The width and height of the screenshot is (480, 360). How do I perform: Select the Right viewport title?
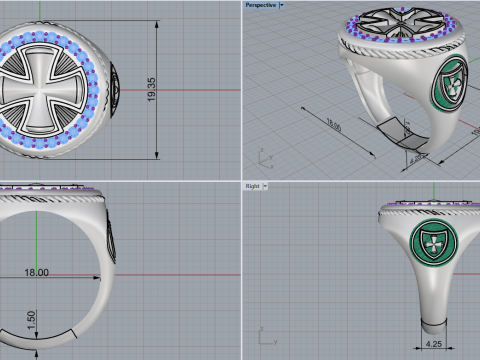coord(252,186)
